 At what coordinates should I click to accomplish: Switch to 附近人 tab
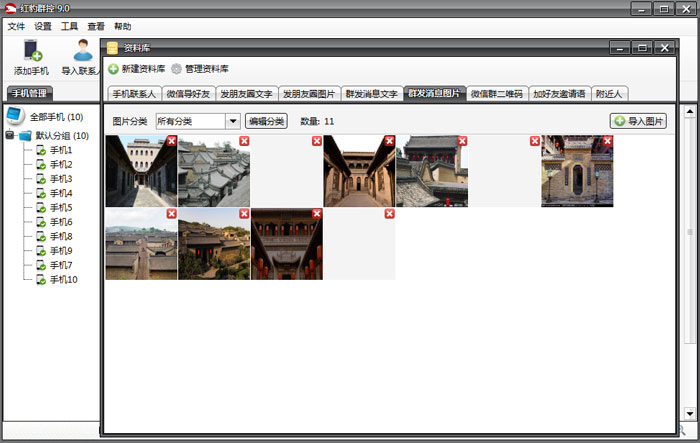tap(609, 94)
